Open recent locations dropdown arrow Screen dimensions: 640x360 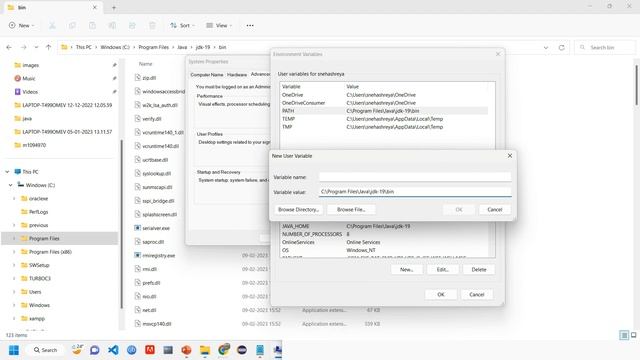click(x=36, y=47)
